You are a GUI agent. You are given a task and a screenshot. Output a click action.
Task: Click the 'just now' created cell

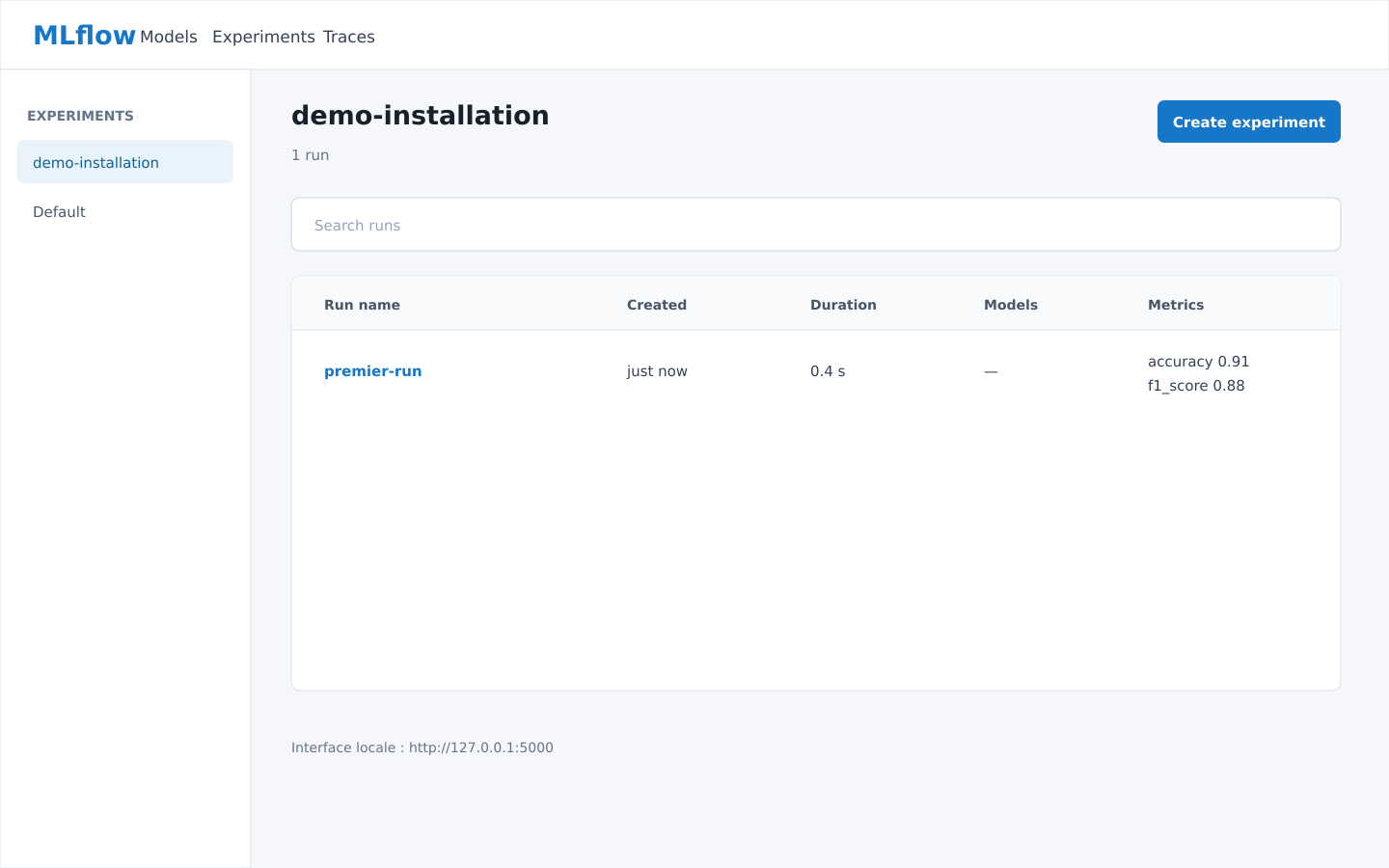[x=657, y=371]
